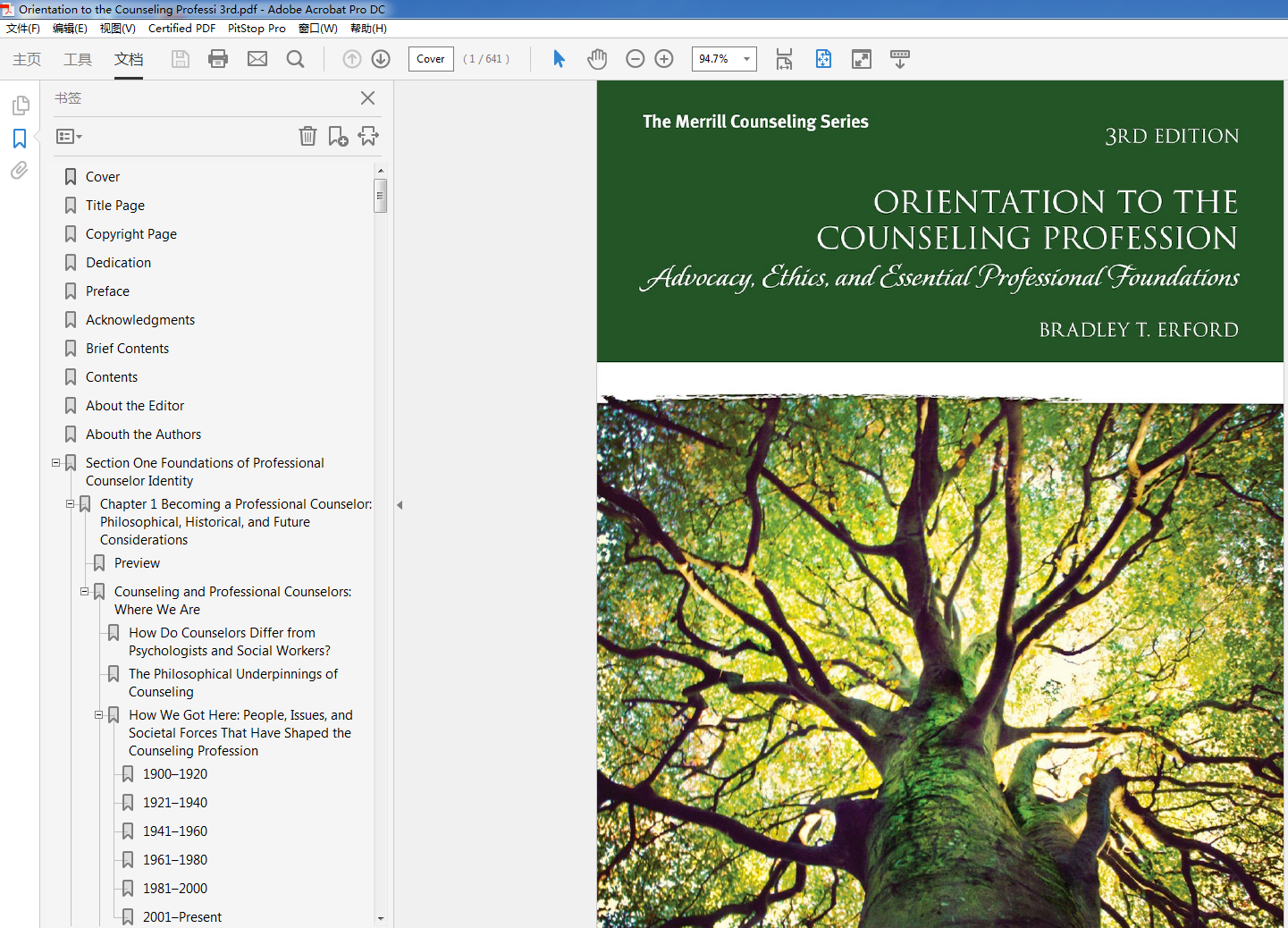Select the Copyright Page bookmark
The width and height of the screenshot is (1288, 928).
point(131,234)
